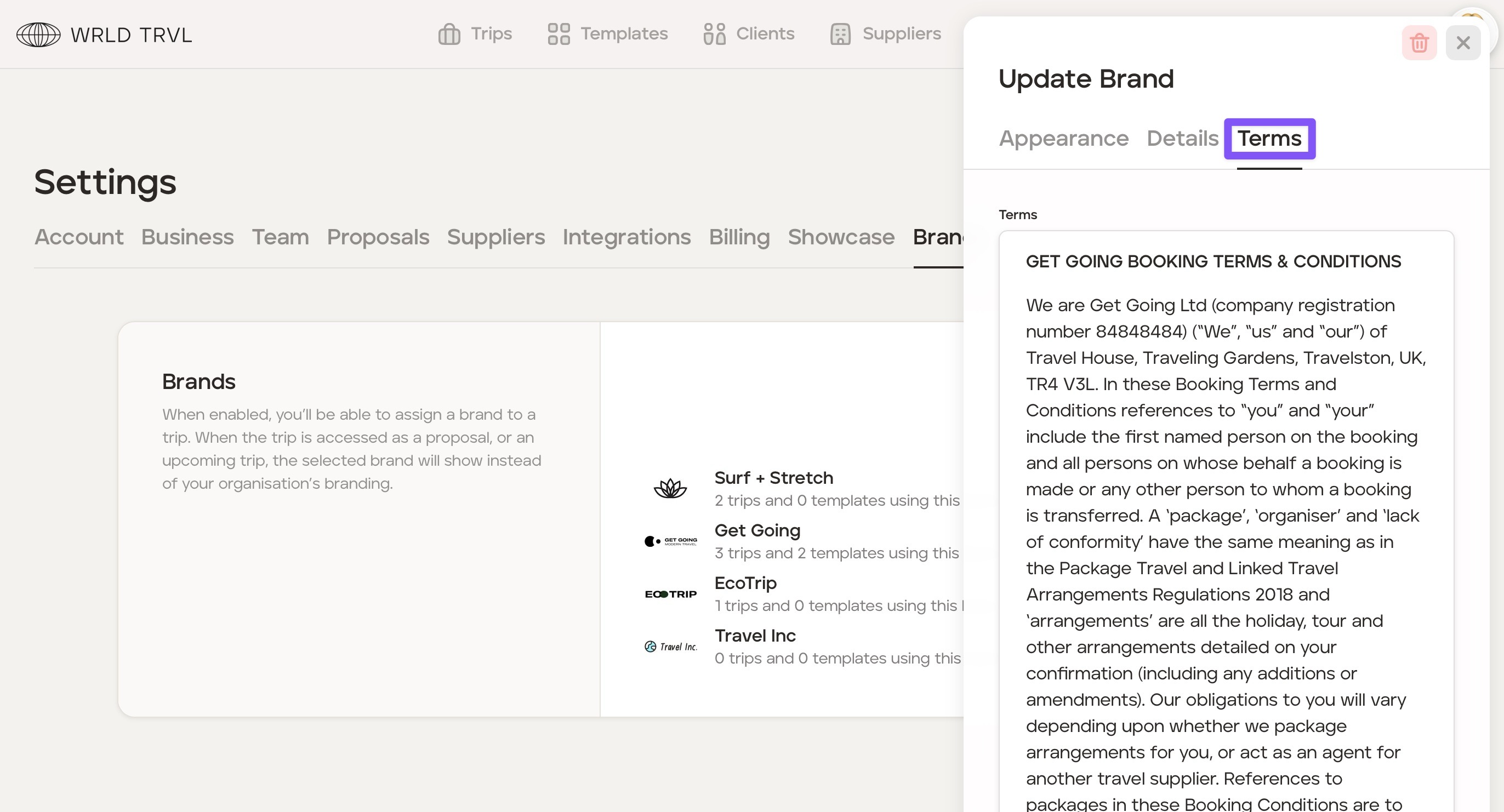This screenshot has height=812, width=1504.
Task: Open the Billing settings tab
Action: tap(739, 237)
